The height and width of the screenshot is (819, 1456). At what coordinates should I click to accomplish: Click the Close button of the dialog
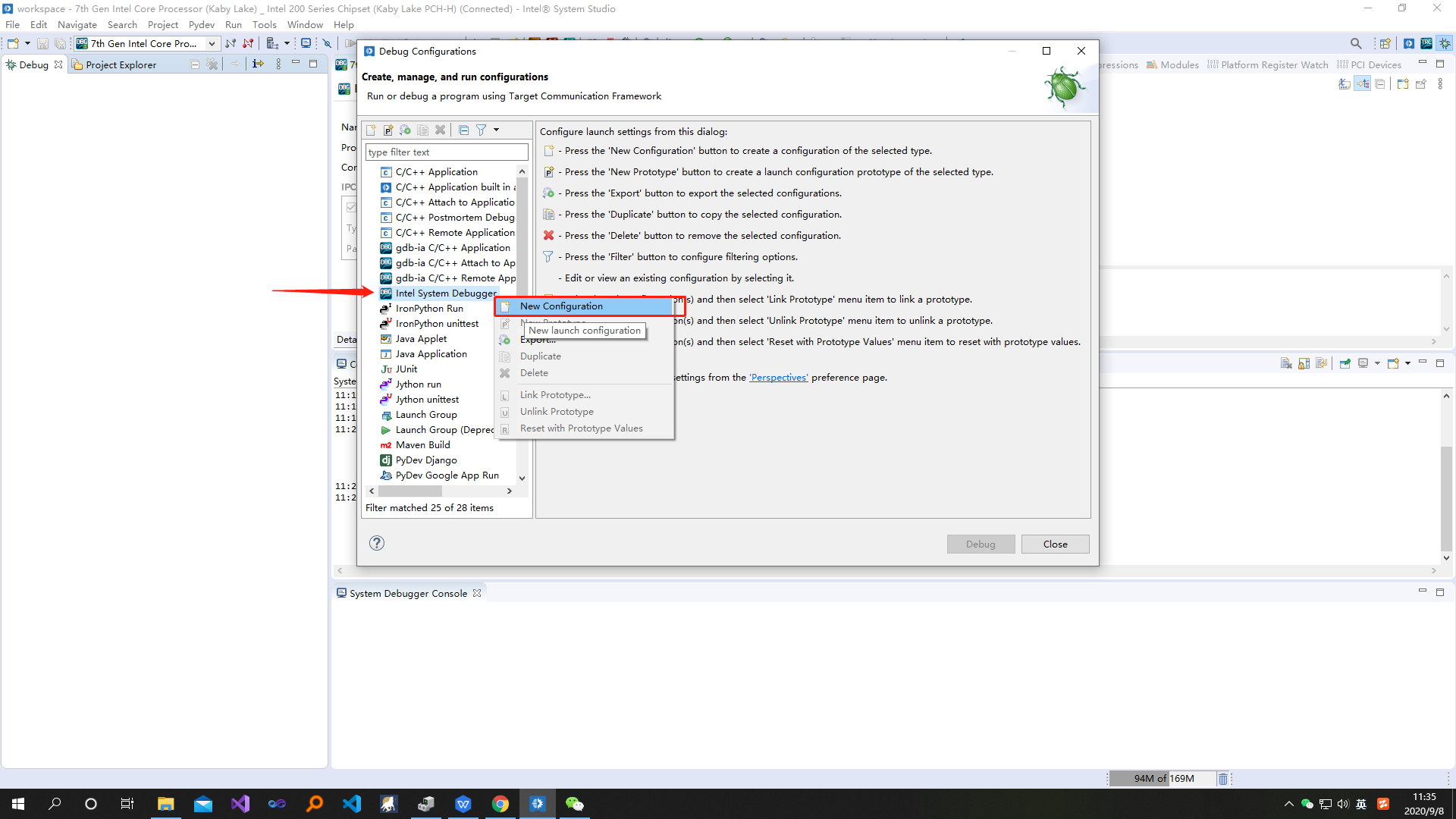tap(1055, 544)
